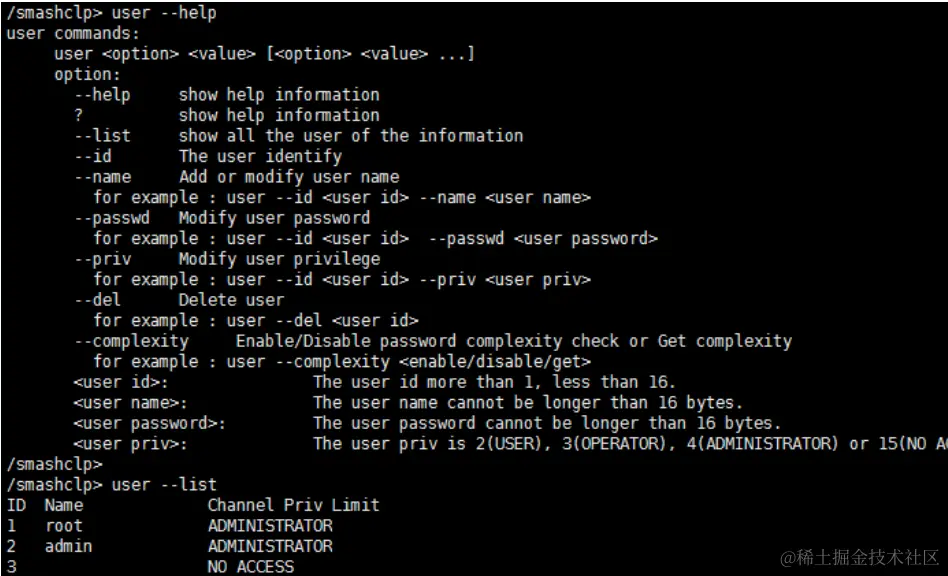Click 'show all the user of the information' text
948x576 pixels.
click(x=350, y=135)
